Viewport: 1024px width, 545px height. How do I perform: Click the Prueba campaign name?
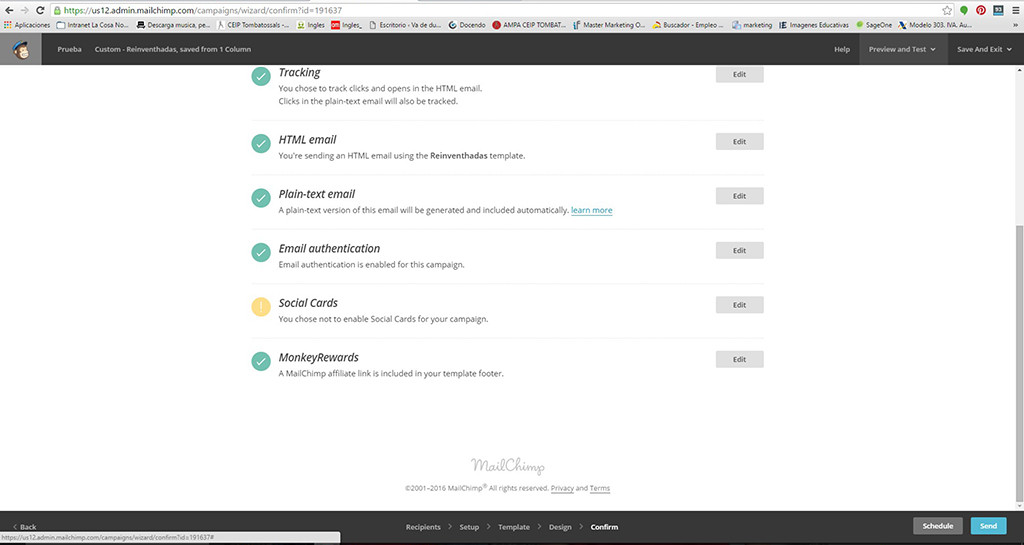click(x=69, y=50)
